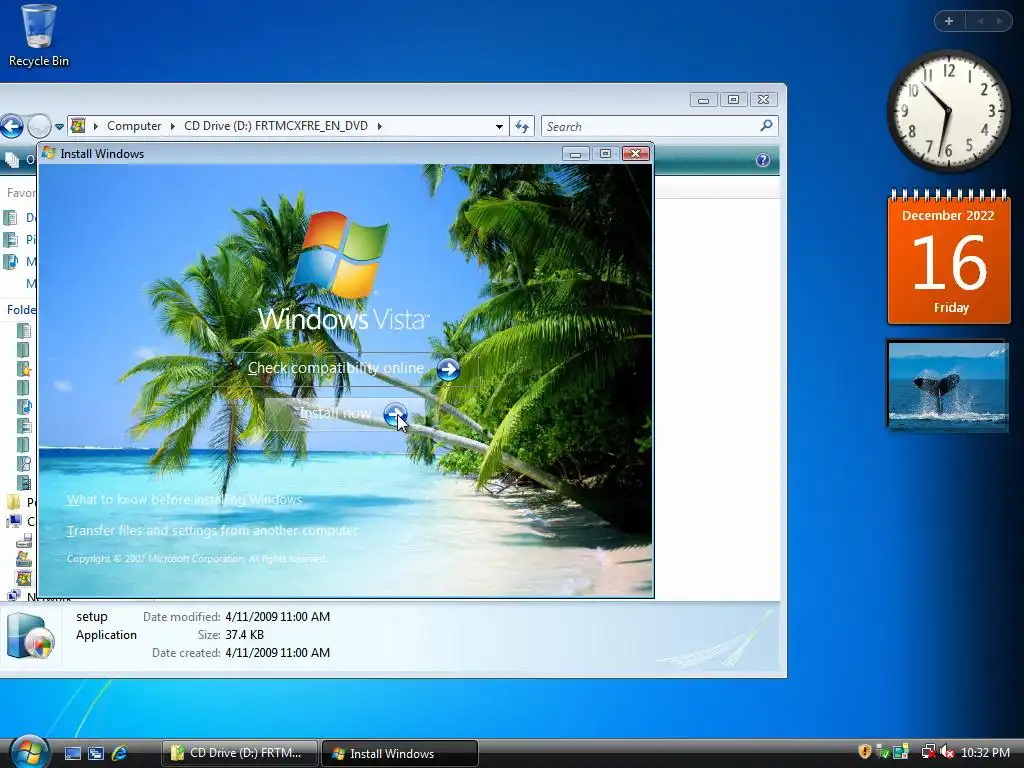Open address bar history dropdown
This screenshot has width=1024, height=768.
pos(499,127)
